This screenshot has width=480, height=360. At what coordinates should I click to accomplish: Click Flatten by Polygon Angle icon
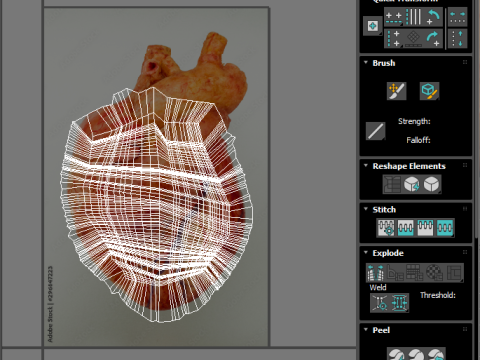coord(395,273)
